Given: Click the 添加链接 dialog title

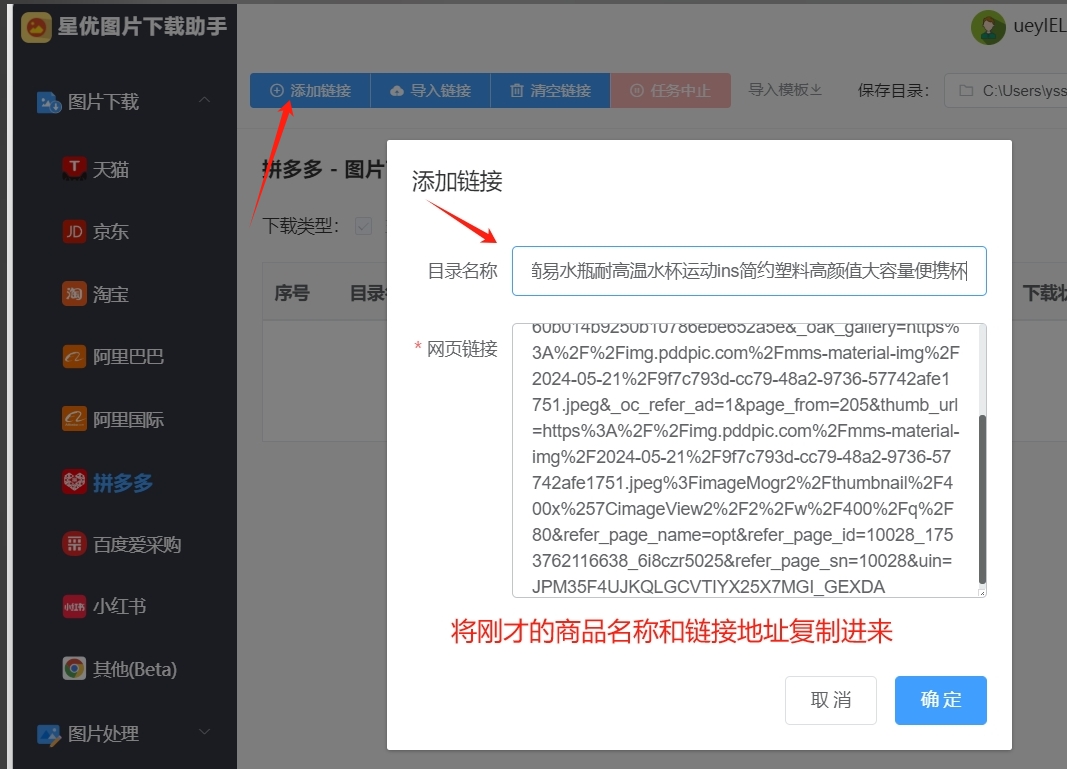Looking at the screenshot, I should pyautogui.click(x=457, y=181).
